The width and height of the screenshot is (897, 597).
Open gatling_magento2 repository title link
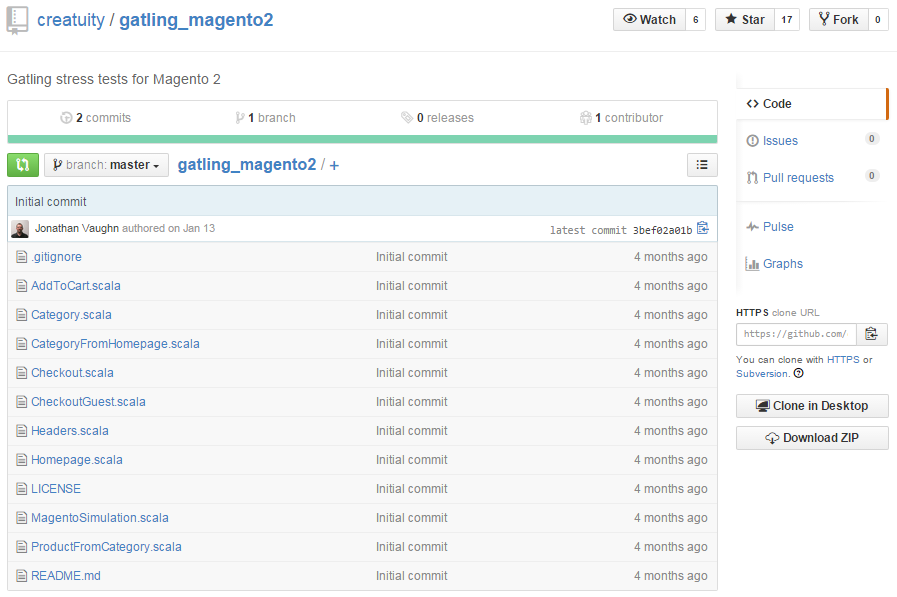196,20
